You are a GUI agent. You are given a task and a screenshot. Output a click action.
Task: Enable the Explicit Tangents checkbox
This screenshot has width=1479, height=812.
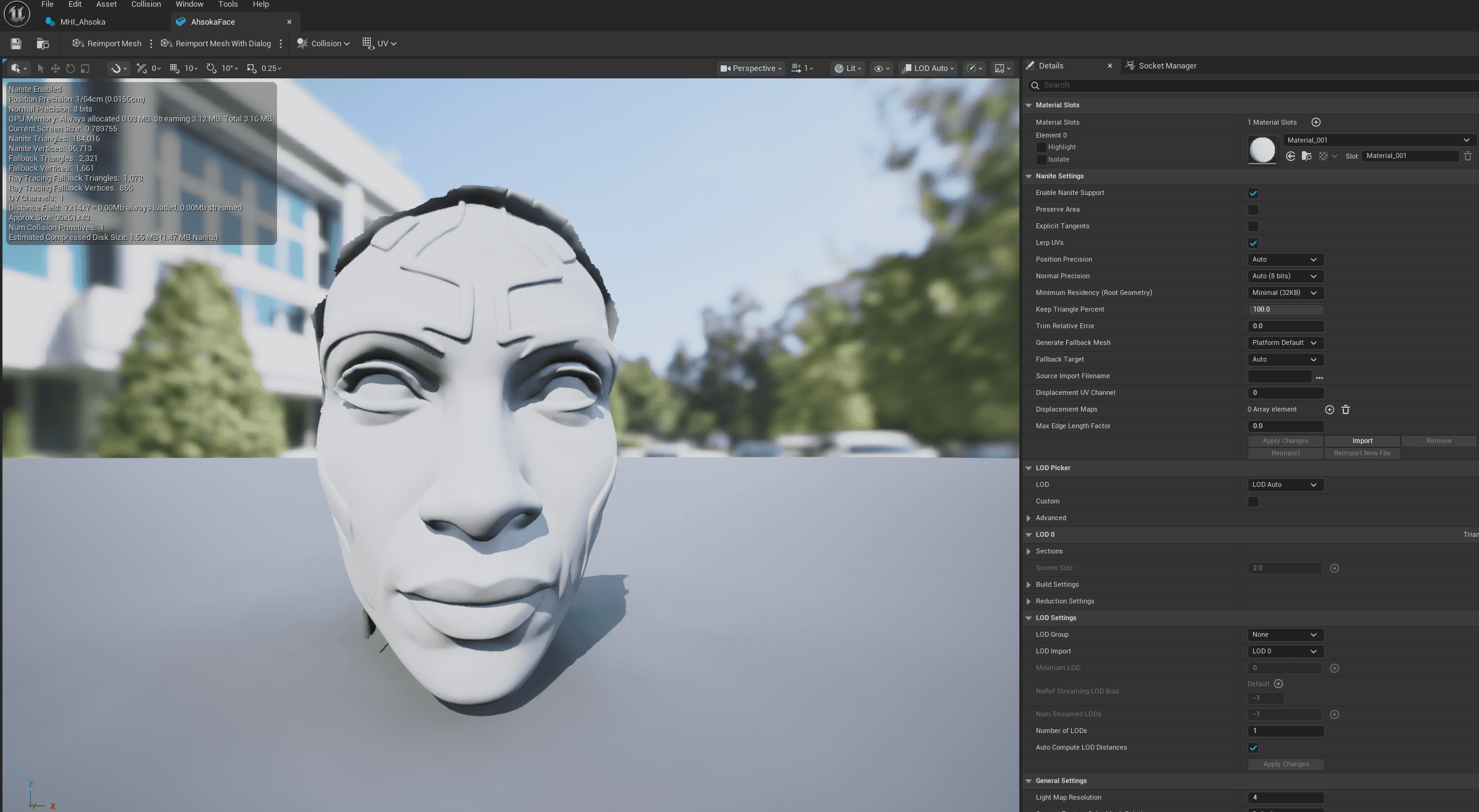point(1253,226)
